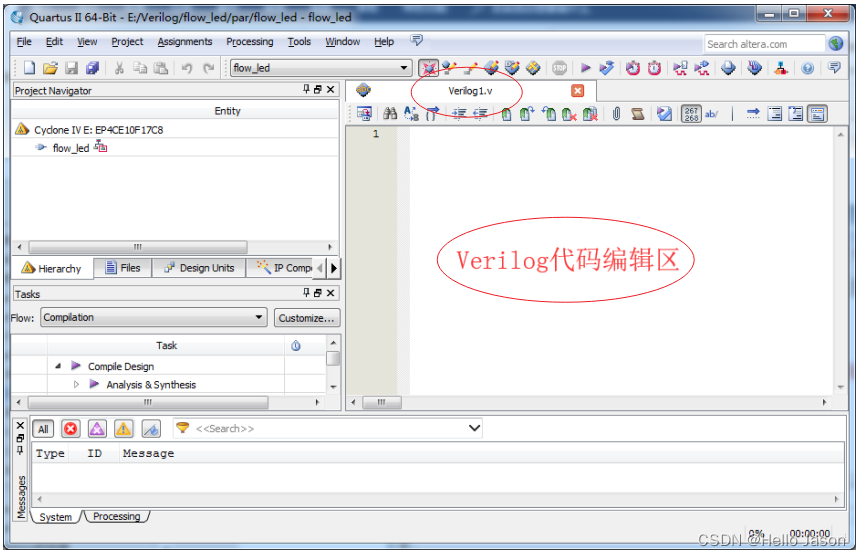Open the Tools menu
Viewport: 860px width, 556px height.
tap(299, 42)
